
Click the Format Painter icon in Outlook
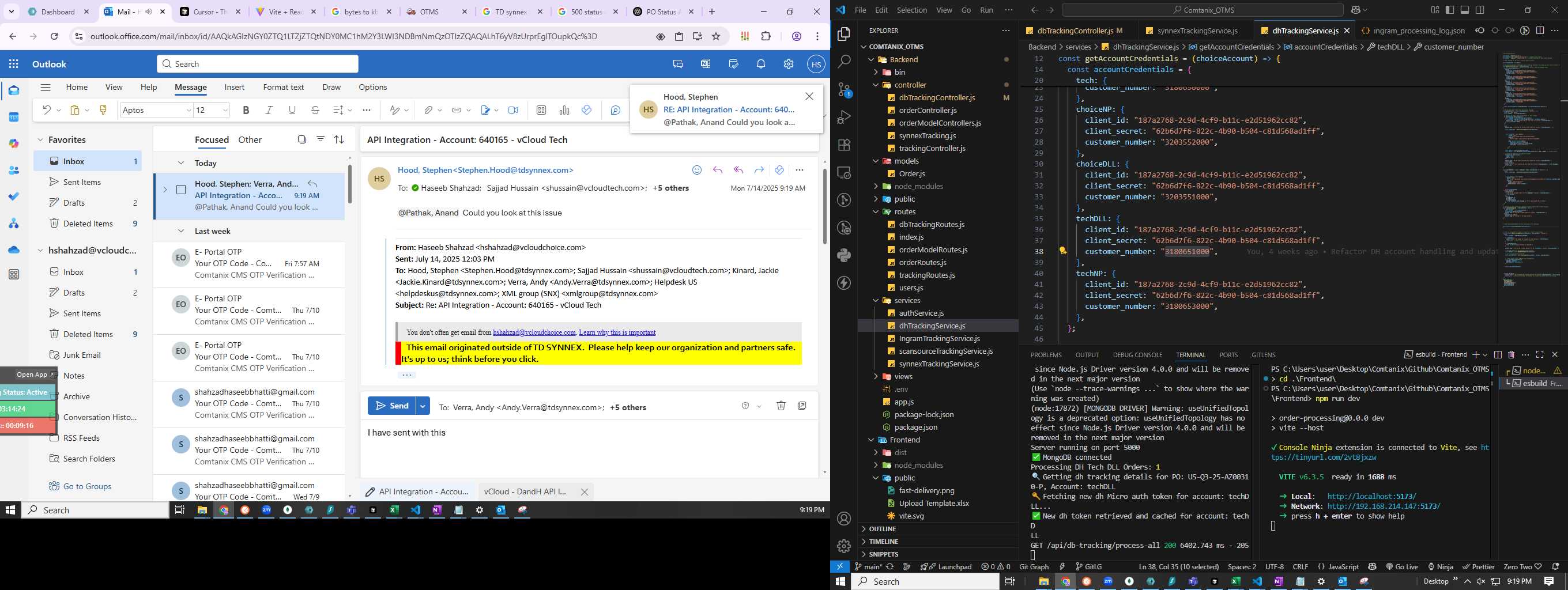click(x=103, y=110)
